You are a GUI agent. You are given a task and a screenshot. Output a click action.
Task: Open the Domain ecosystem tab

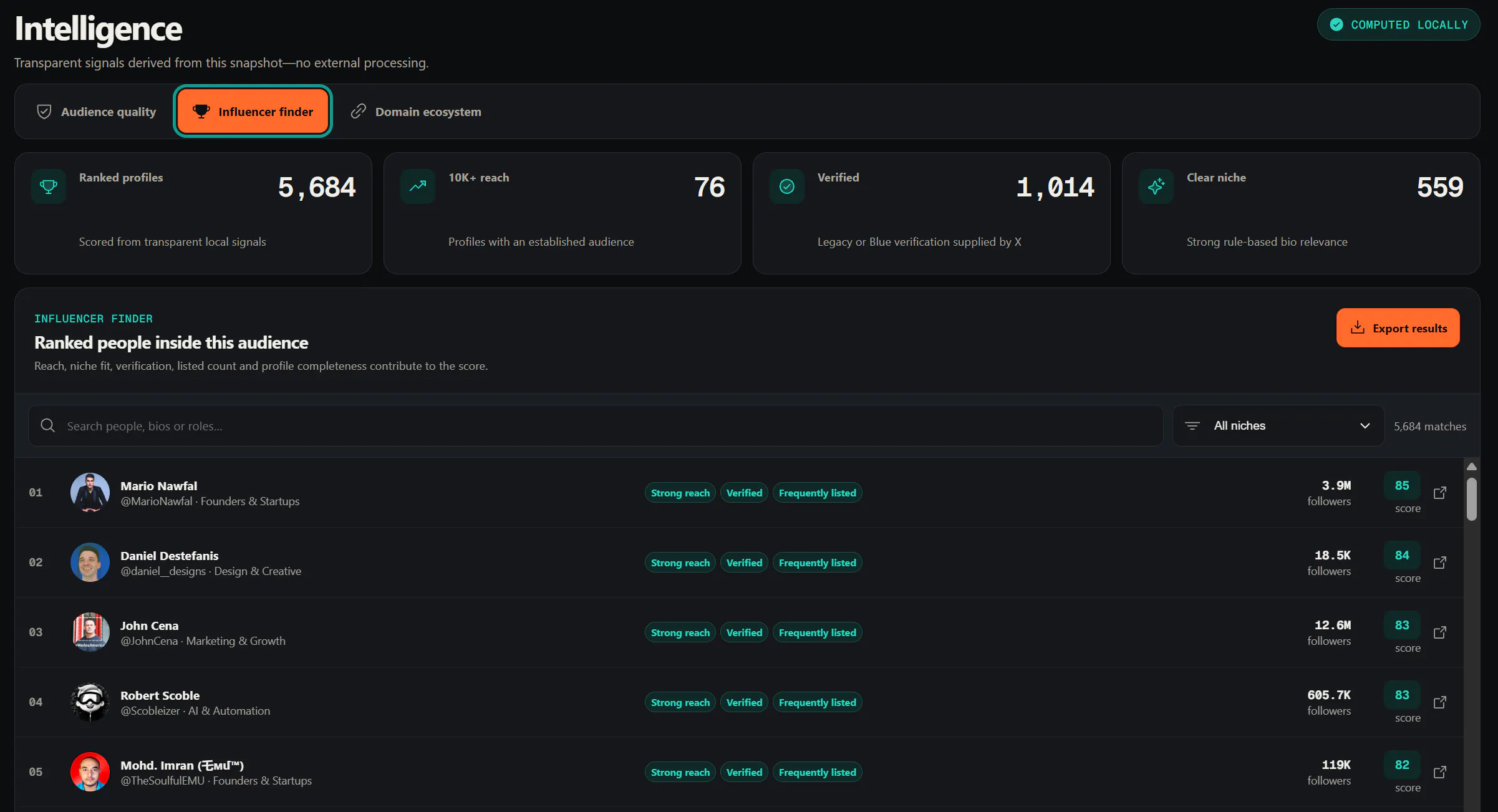click(416, 112)
